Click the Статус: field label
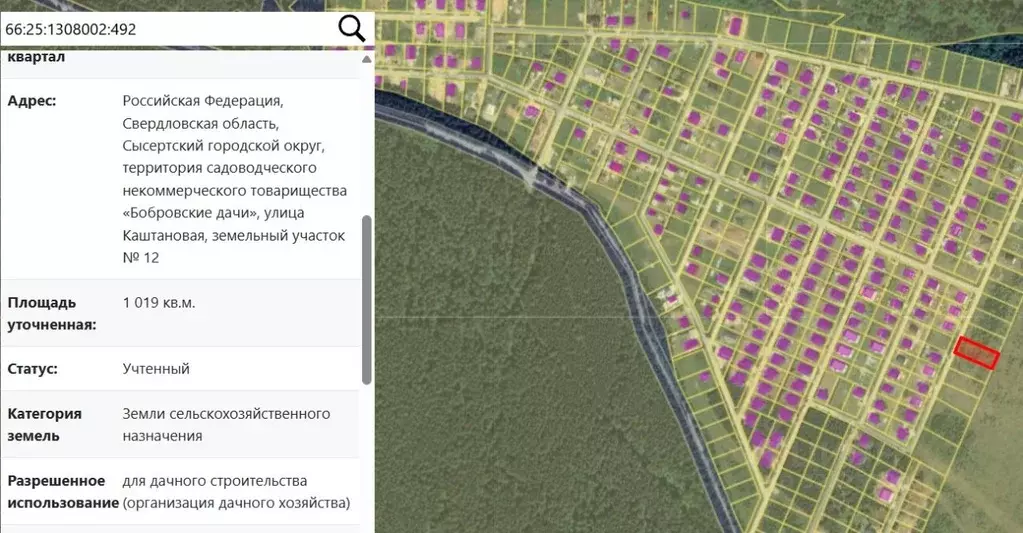 tap(33, 369)
